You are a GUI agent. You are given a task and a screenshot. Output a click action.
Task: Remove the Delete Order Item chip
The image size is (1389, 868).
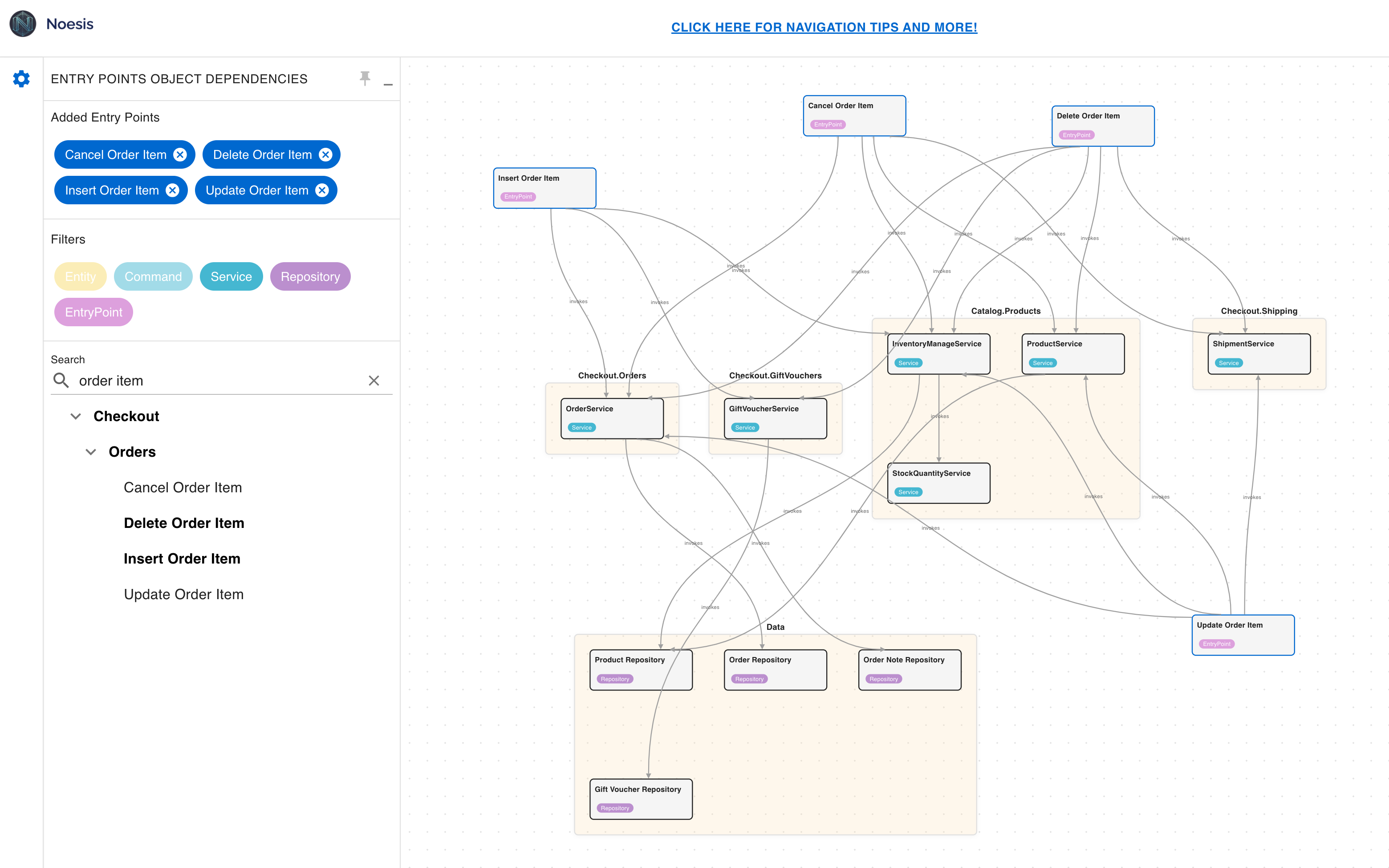click(x=325, y=154)
